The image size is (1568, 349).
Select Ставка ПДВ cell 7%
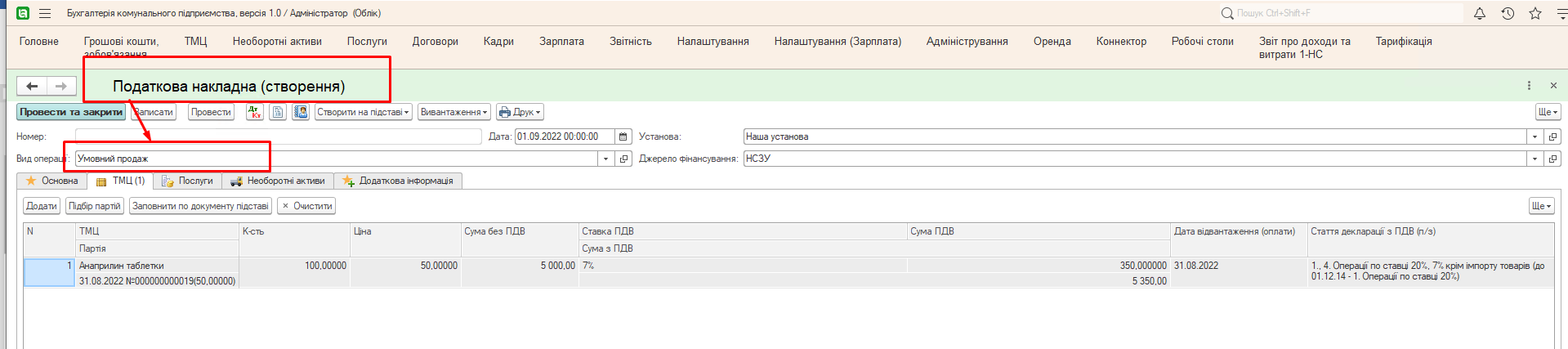pyautogui.click(x=743, y=266)
